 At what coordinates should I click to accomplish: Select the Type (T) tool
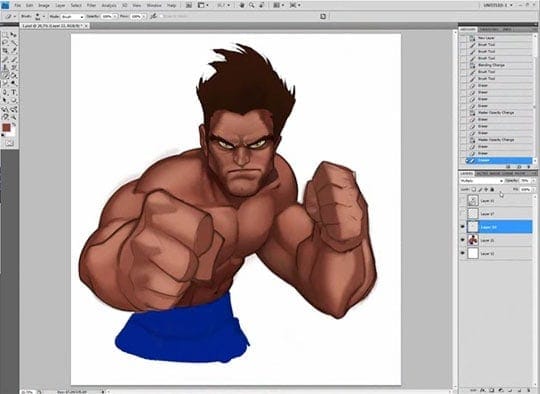13,92
